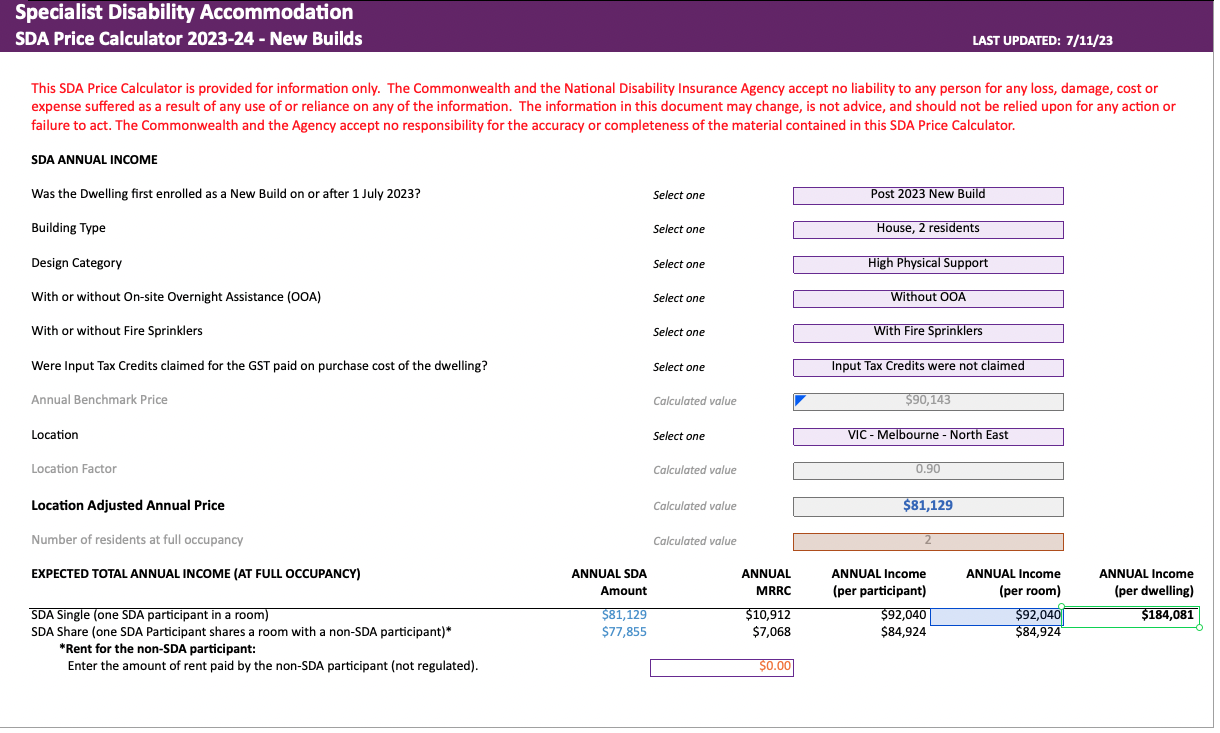This screenshot has height=733, width=1220.
Task: Change the 'High Physical Support' design category
Action: point(928,264)
